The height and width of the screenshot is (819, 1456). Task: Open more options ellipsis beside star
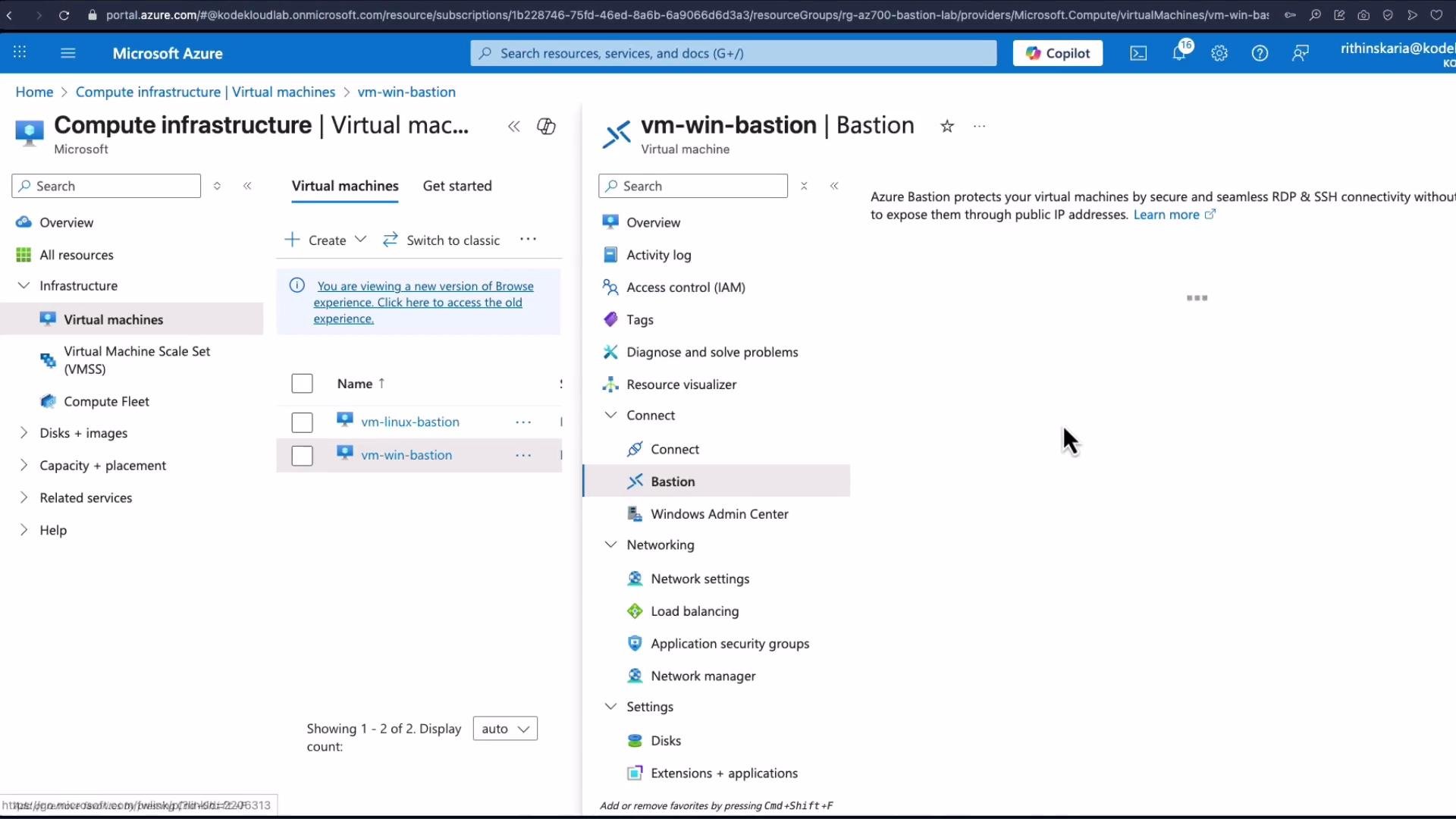(x=980, y=127)
